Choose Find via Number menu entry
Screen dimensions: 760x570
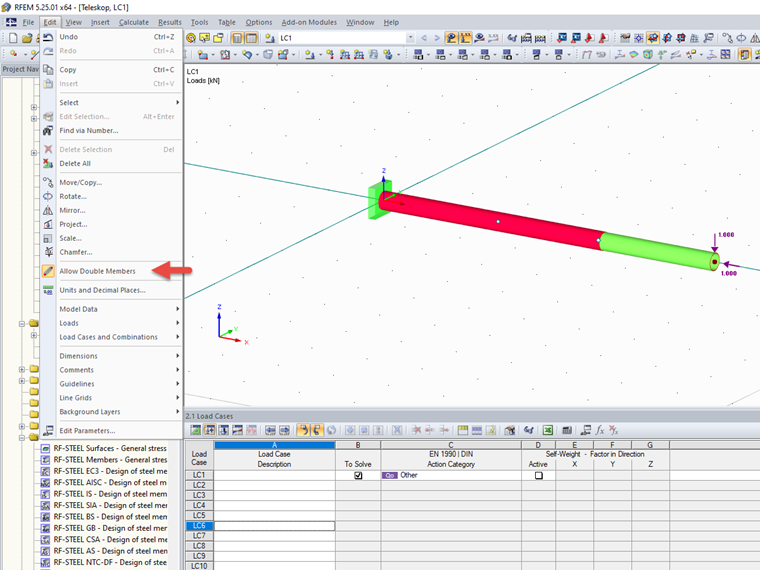click(x=111, y=131)
